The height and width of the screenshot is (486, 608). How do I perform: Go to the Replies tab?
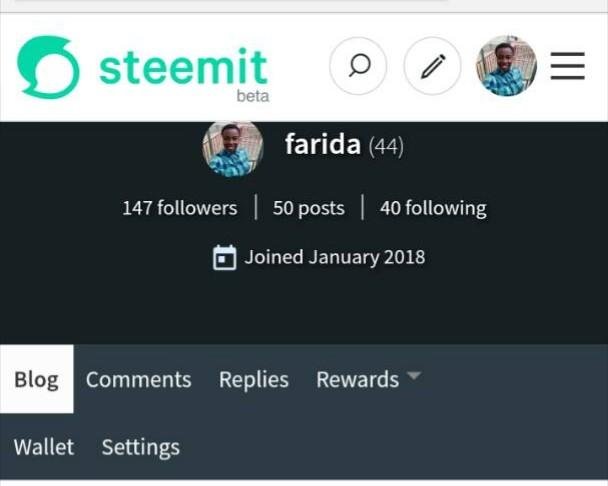[x=254, y=380]
